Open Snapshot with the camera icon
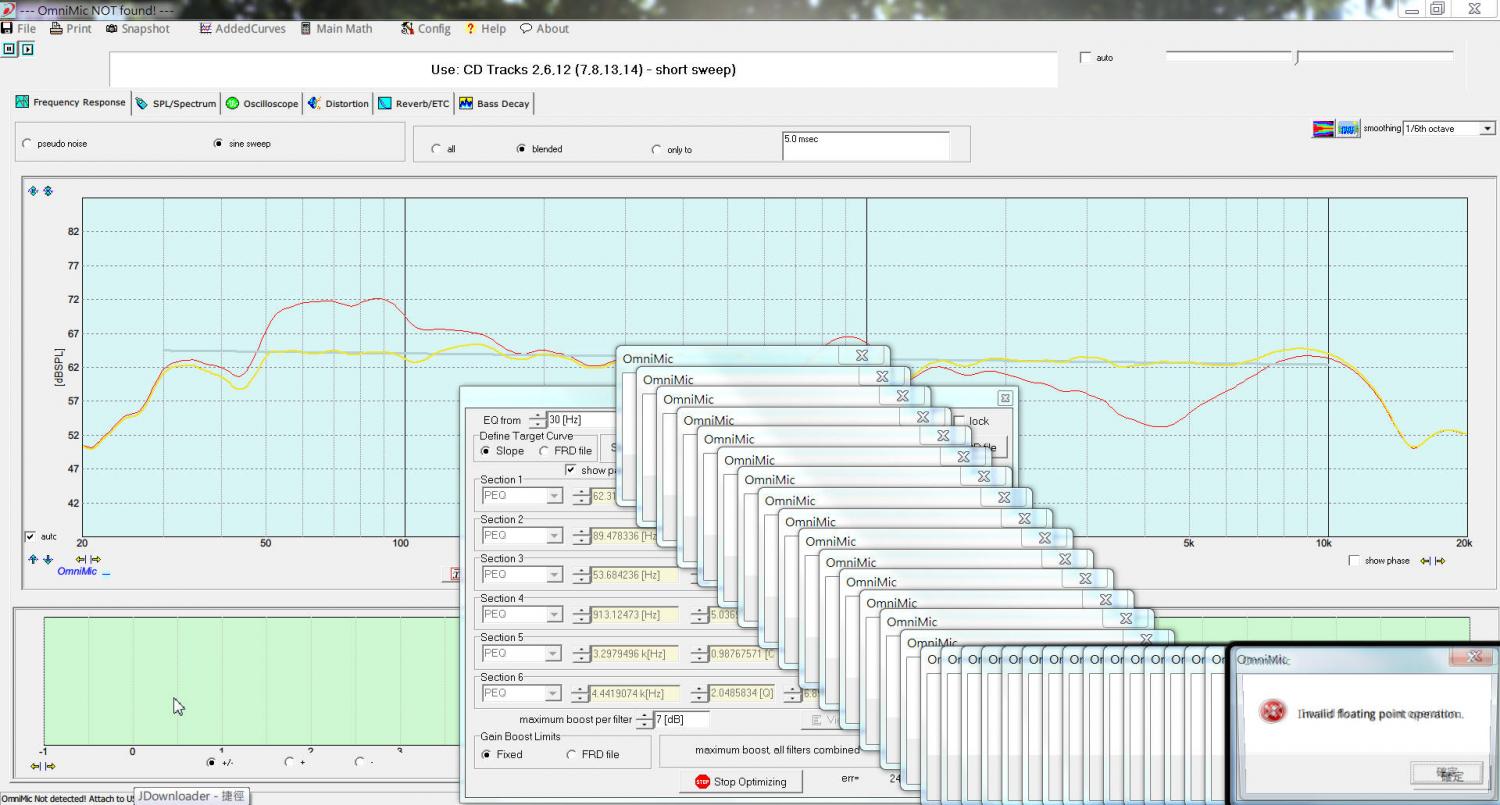The height and width of the screenshot is (805, 1500). pos(138,29)
